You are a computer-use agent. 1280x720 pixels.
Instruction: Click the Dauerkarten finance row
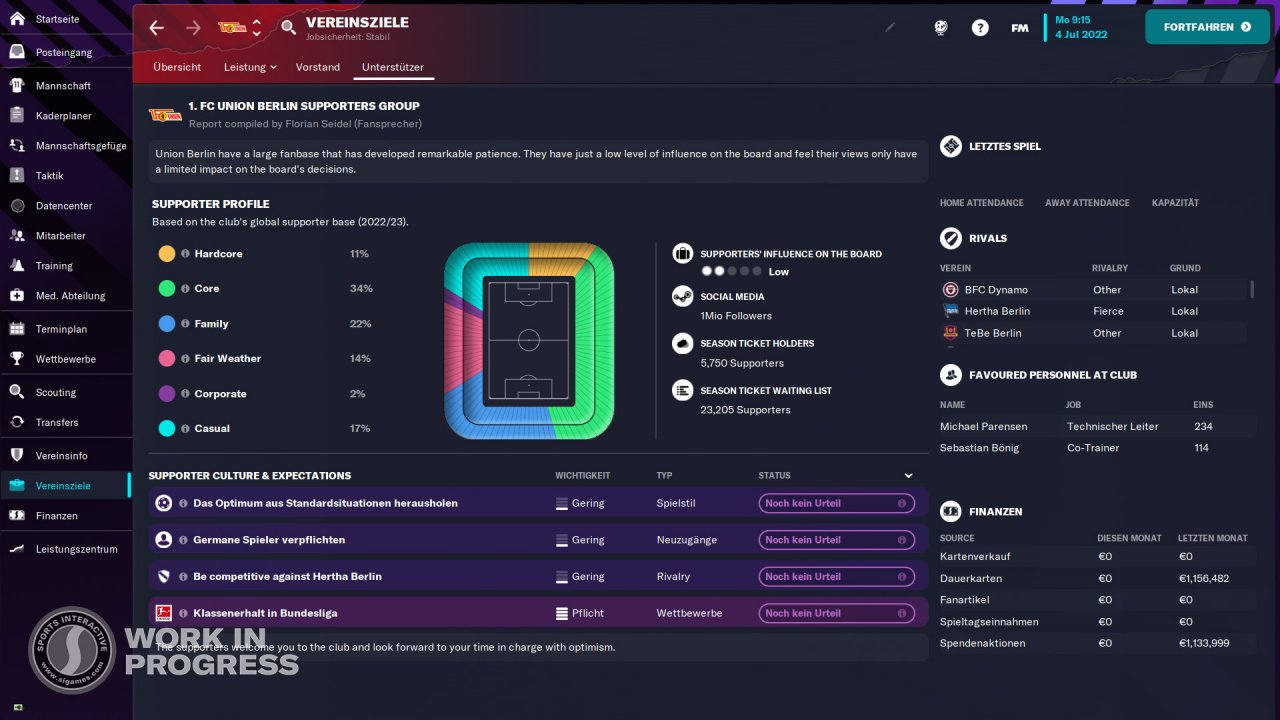pyautogui.click(x=1097, y=578)
